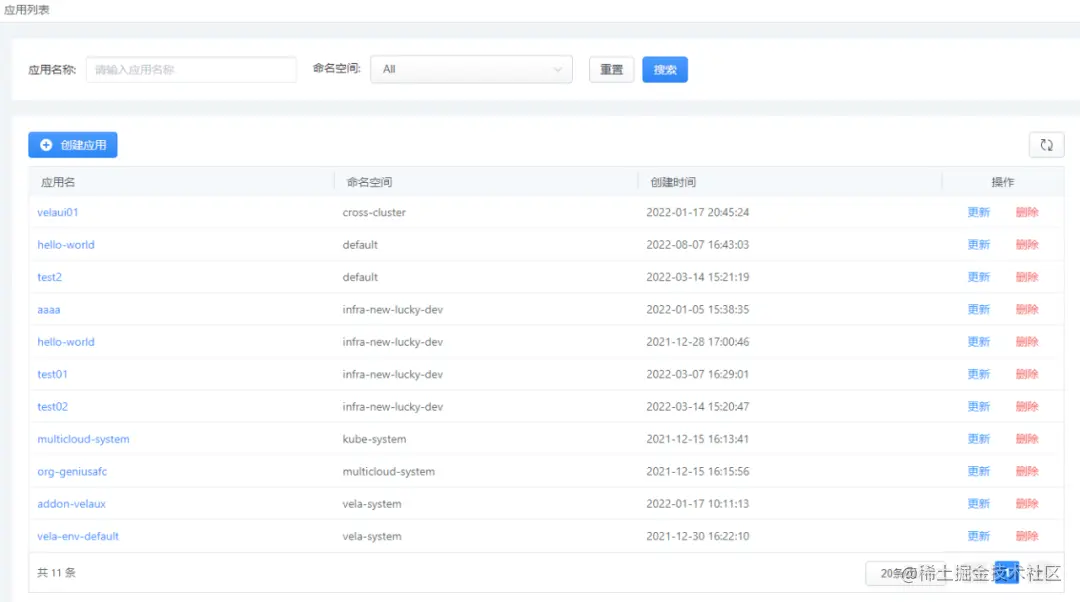Click the 创建应用 button

tap(72, 144)
